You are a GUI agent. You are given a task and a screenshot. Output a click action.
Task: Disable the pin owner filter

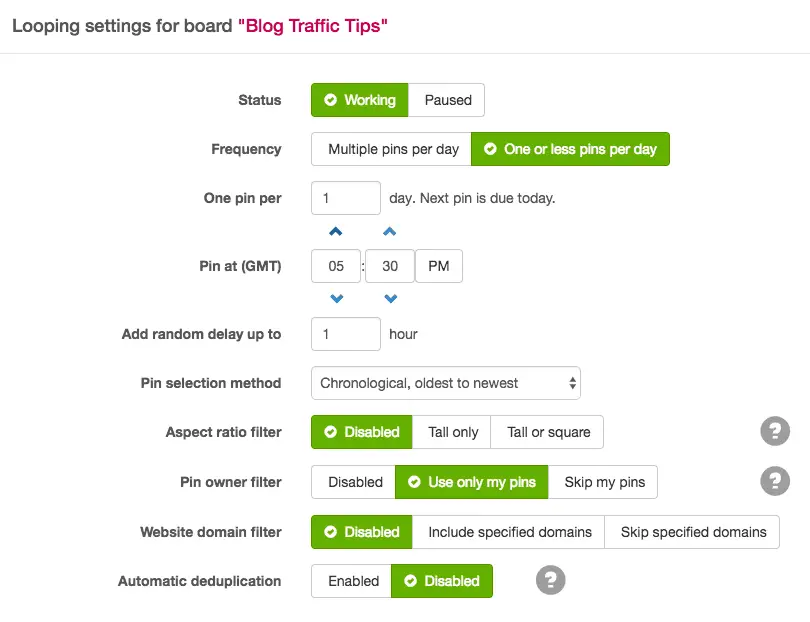[x=353, y=481]
